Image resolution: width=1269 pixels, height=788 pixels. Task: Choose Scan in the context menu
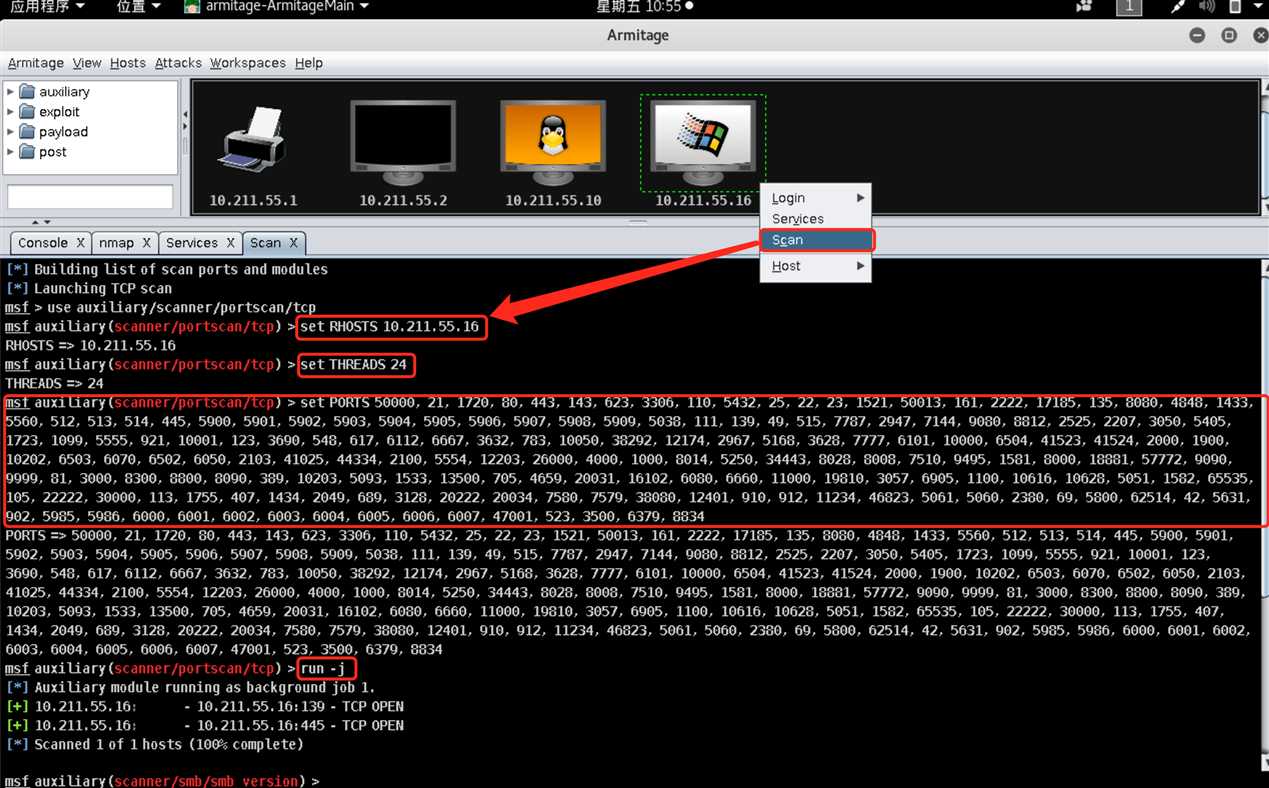pos(816,240)
